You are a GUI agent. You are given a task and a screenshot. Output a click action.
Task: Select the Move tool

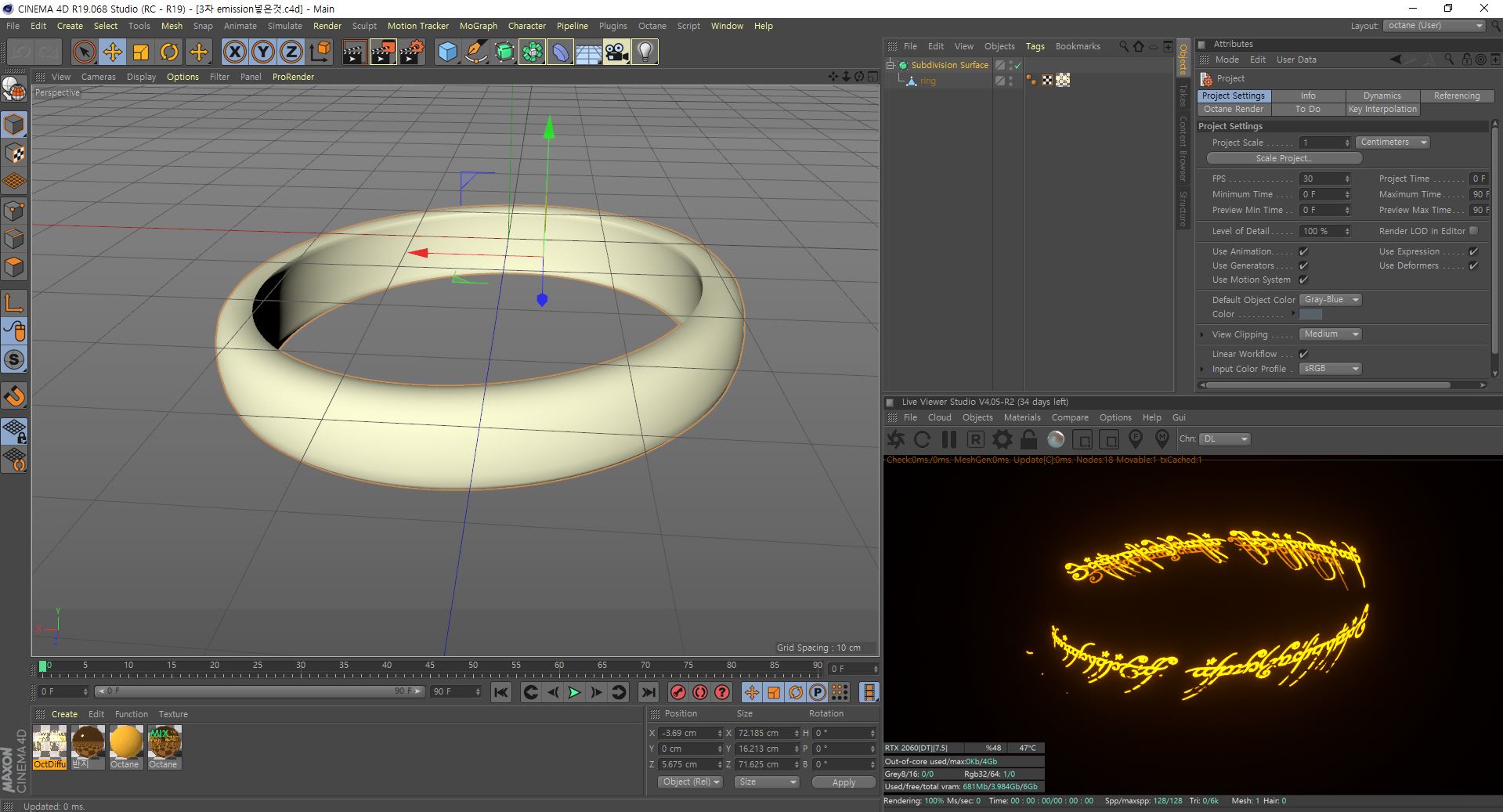pyautogui.click(x=113, y=52)
